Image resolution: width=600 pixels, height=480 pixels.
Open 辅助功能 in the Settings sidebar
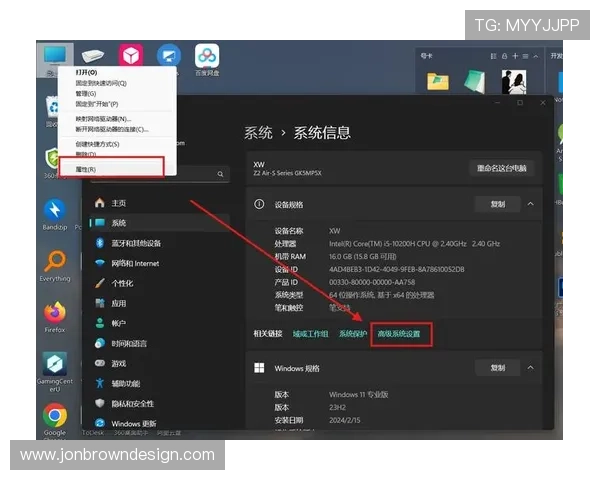tap(159, 383)
